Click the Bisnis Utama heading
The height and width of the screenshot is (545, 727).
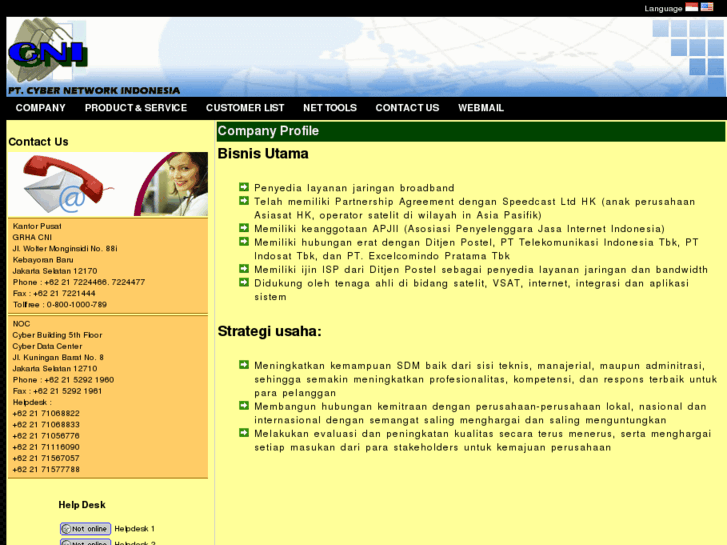(263, 154)
